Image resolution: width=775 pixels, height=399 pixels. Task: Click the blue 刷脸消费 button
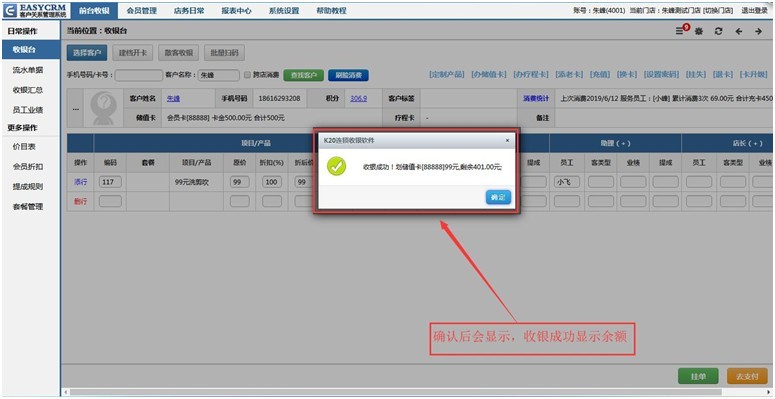tap(348, 75)
